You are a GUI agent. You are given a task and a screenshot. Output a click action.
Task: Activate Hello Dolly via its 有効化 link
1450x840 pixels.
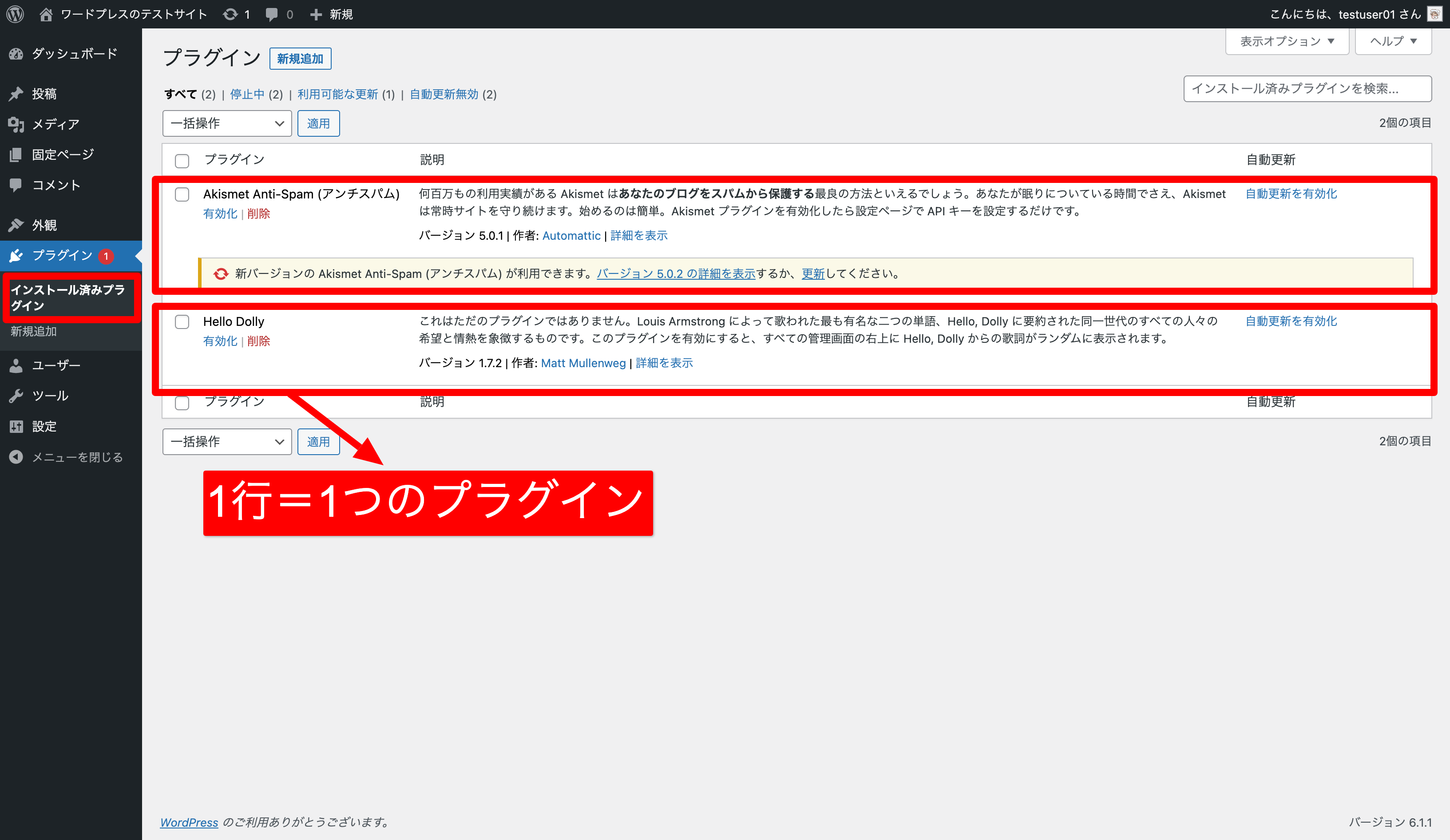[220, 341]
